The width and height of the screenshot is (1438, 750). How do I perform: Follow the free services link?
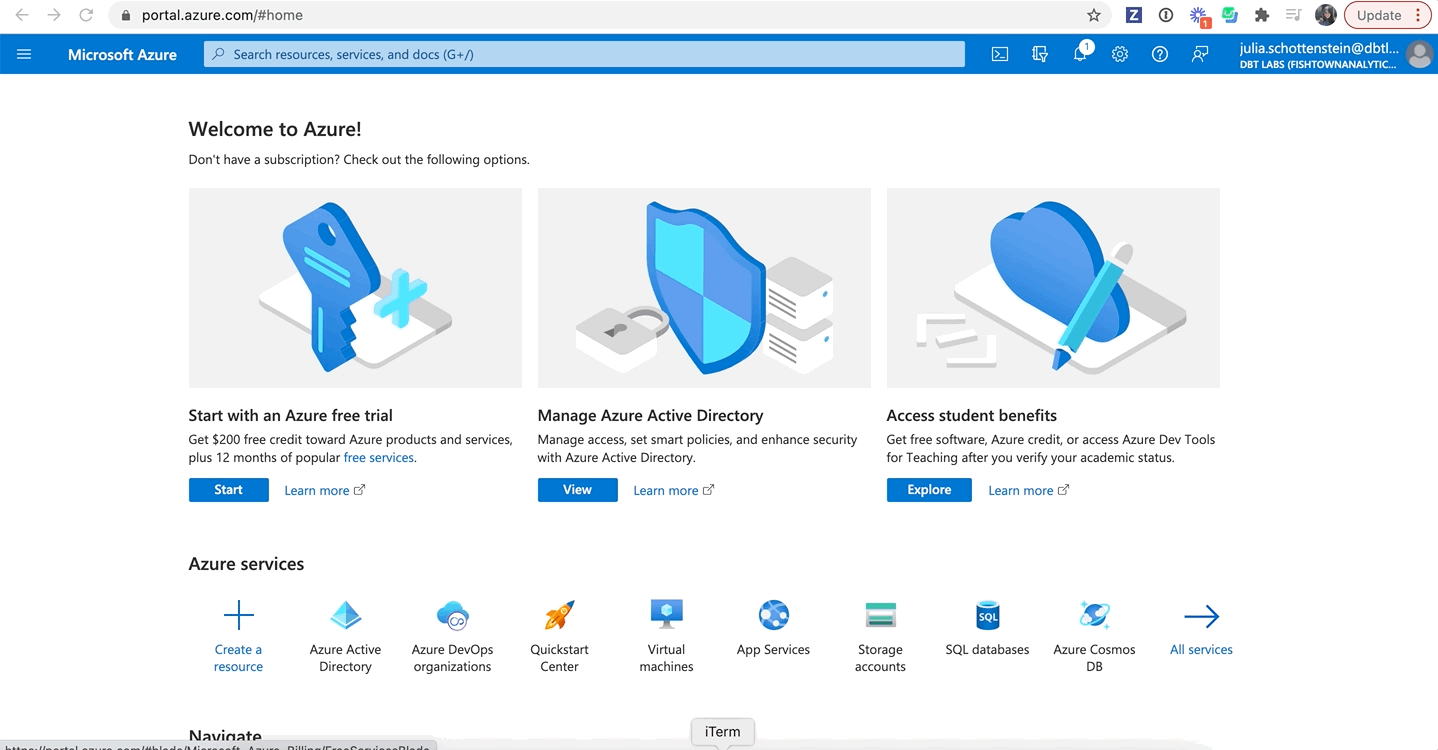[x=378, y=458]
